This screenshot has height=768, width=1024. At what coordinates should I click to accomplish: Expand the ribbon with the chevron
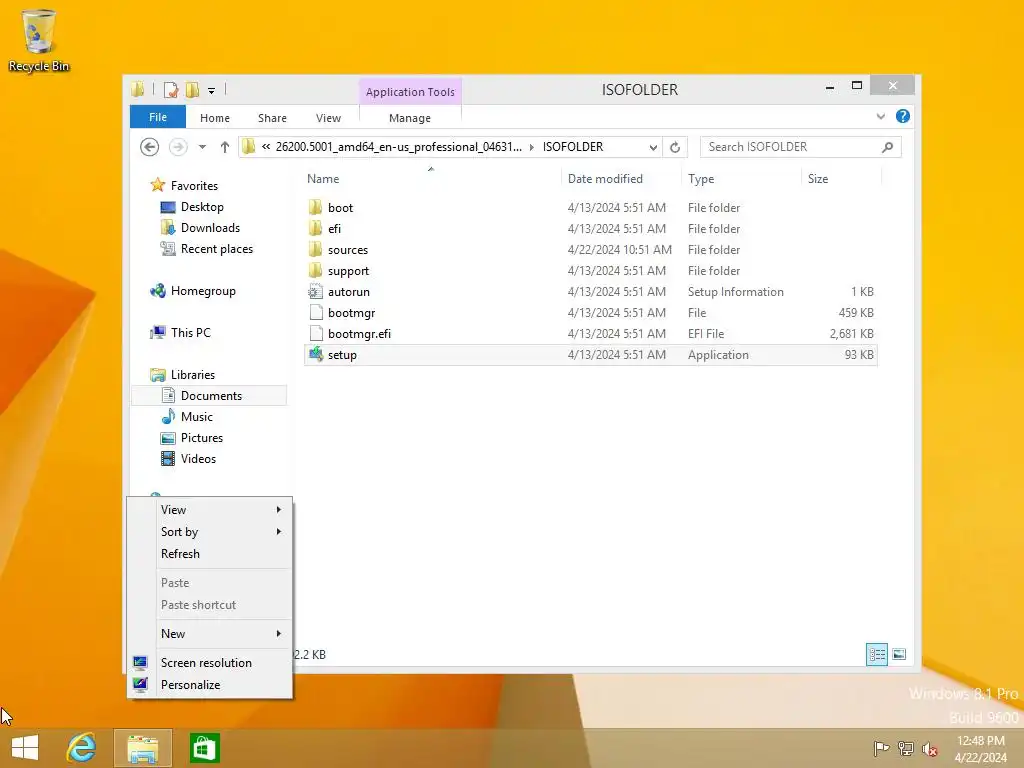click(880, 116)
